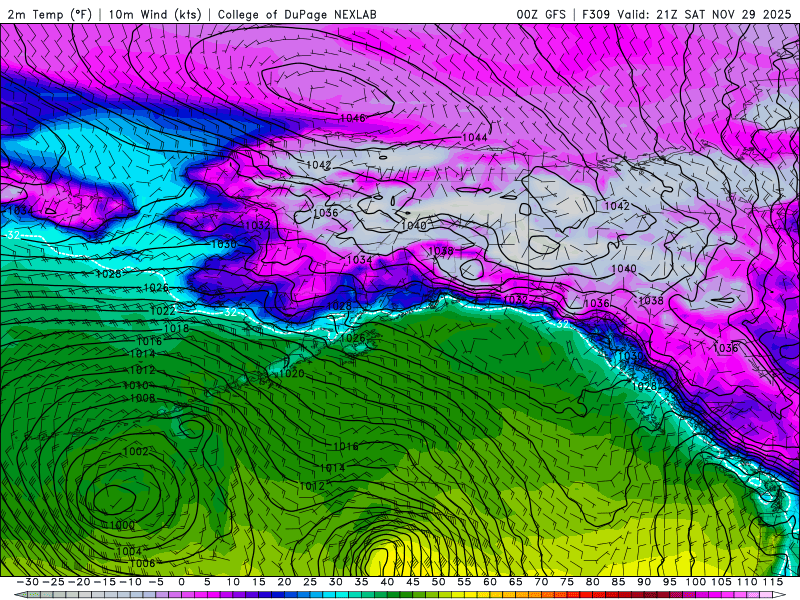
Task: Click the 1022 isobar label
Action: tap(163, 311)
